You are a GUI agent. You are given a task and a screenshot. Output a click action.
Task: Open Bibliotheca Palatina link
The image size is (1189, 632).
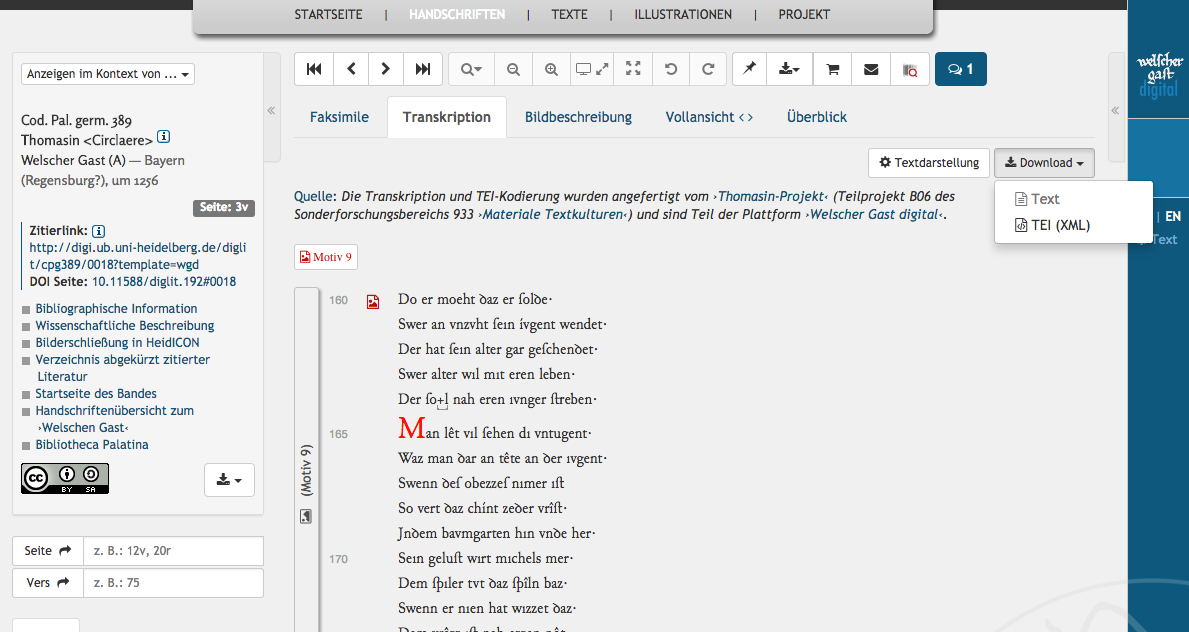pyautogui.click(x=92, y=445)
